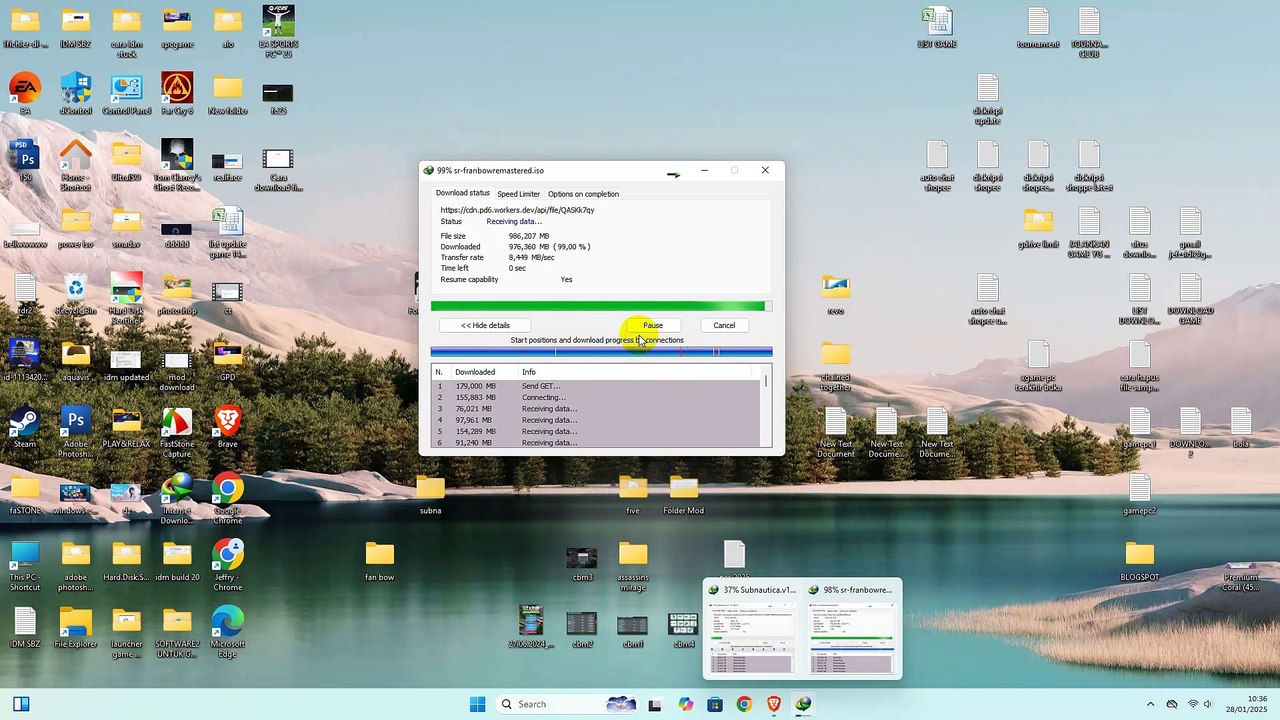The image size is (1280, 720).
Task: Click Chrome icon in taskbar
Action: click(744, 704)
